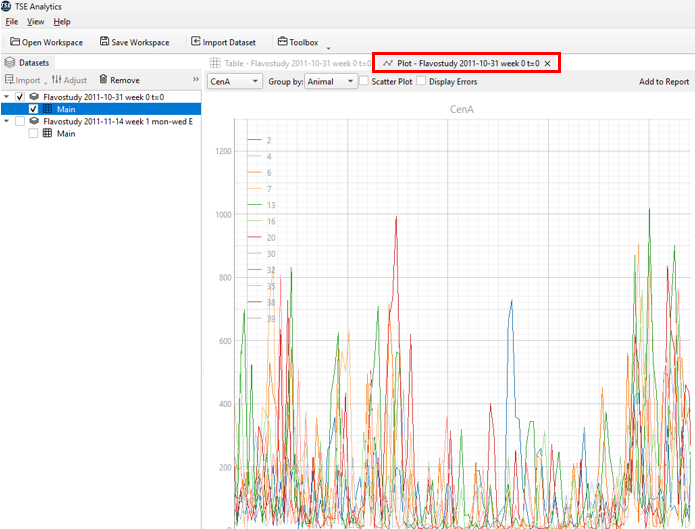Viewport: 695px width, 529px height.
Task: Click the toolbar overflow chevron beside Remove
Action: point(195,80)
